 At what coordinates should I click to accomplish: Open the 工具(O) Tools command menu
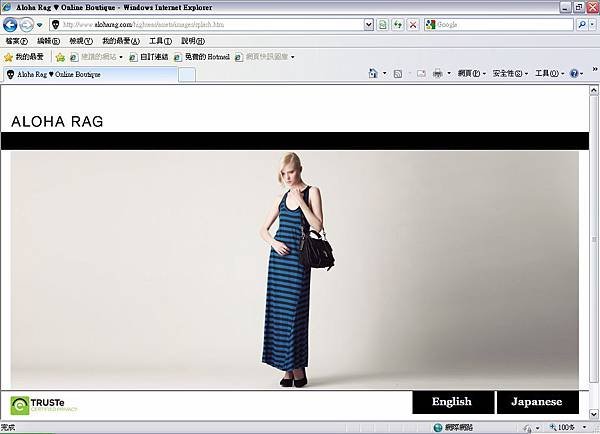549,73
